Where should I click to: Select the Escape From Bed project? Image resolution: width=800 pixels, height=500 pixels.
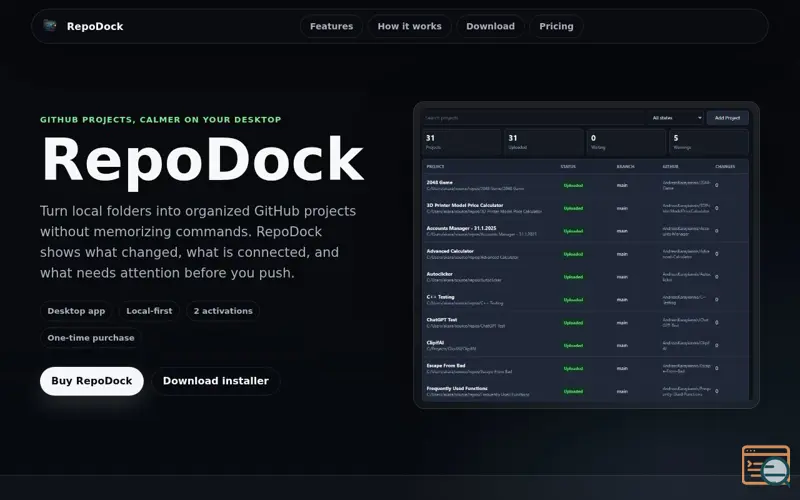(585, 368)
